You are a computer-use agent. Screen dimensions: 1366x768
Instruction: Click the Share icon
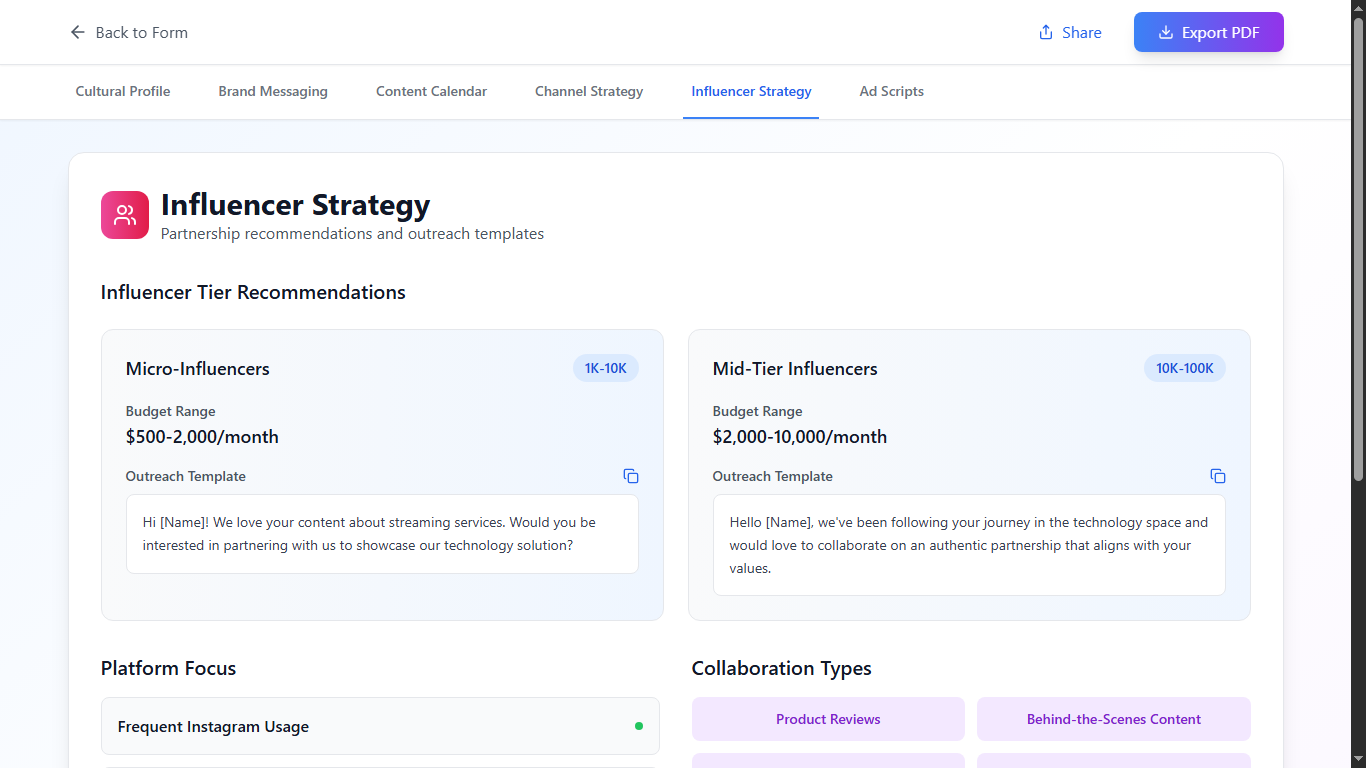tap(1046, 32)
